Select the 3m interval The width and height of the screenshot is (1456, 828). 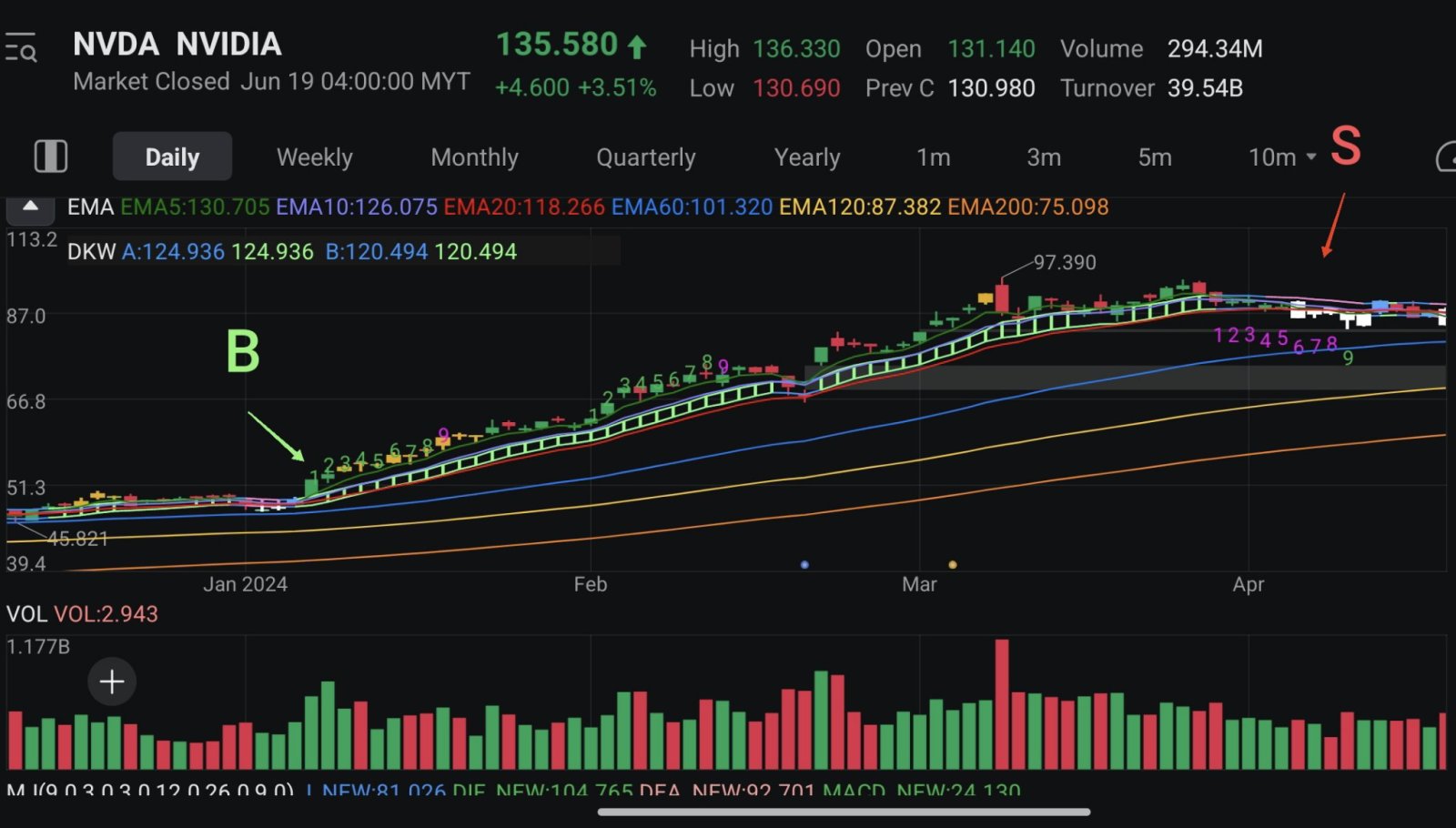point(1044,157)
